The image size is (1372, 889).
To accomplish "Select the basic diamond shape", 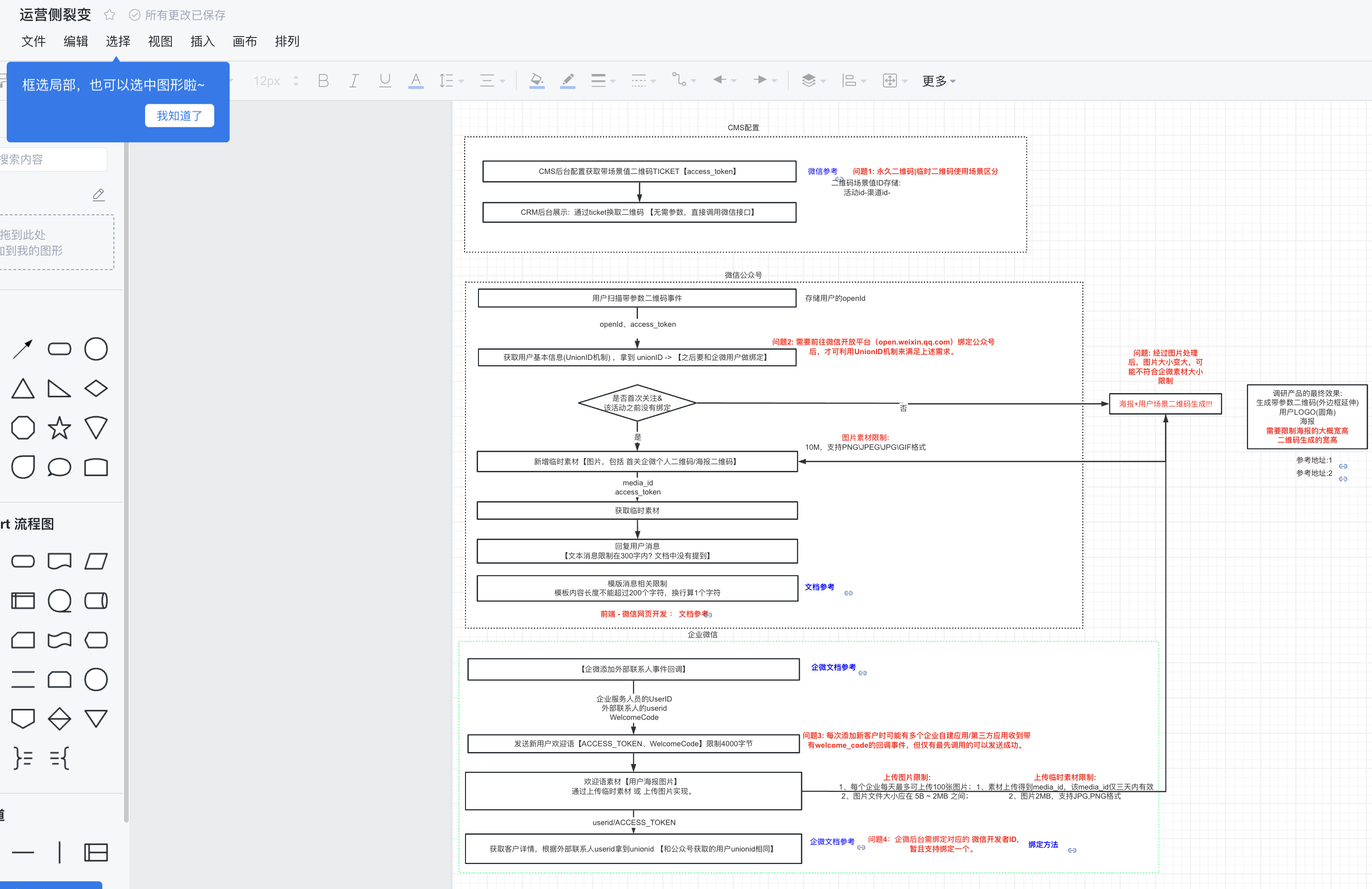I will point(96,389).
